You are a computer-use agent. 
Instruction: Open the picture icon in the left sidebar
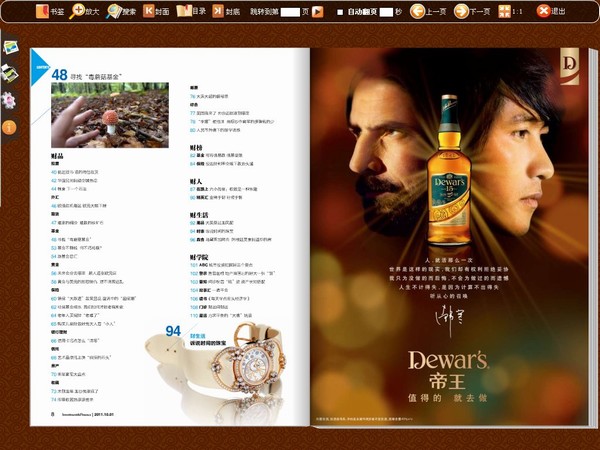[11, 47]
